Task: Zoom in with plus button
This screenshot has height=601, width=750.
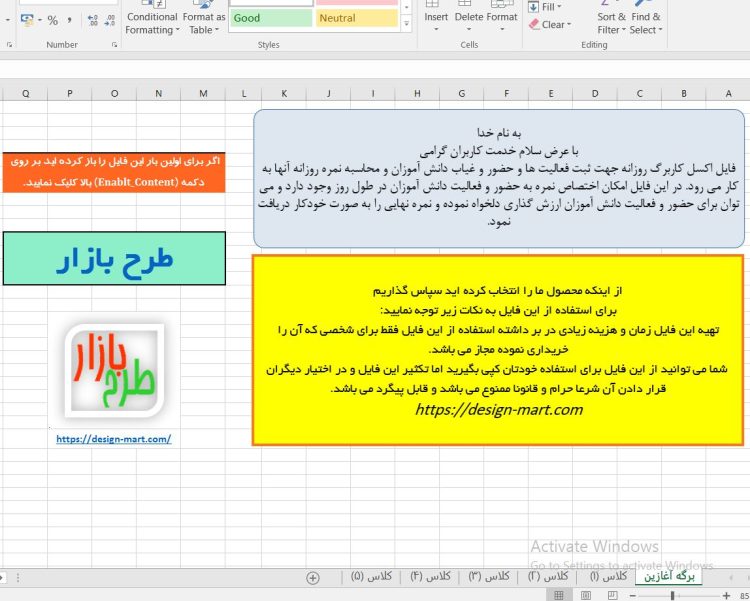Action: click(727, 595)
